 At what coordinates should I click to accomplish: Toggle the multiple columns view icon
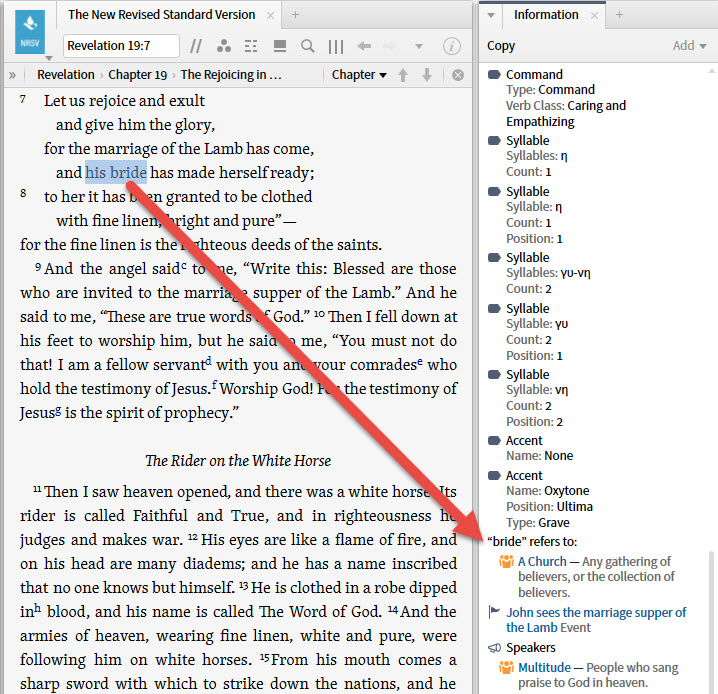336,46
